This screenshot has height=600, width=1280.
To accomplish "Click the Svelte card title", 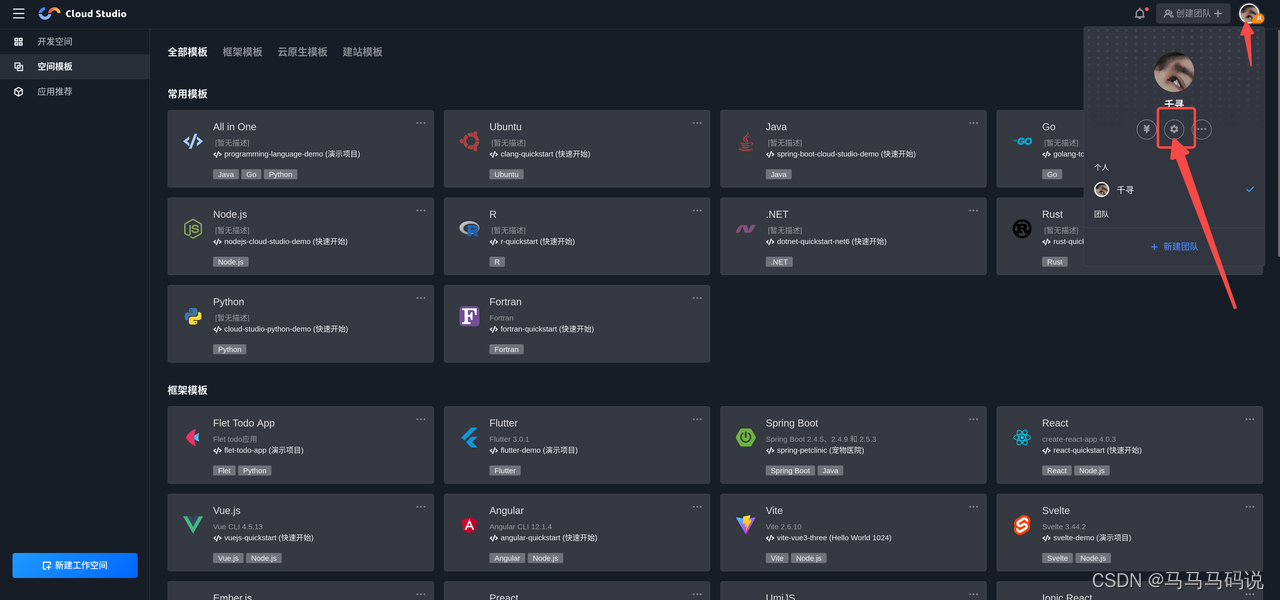I will pos(1055,511).
